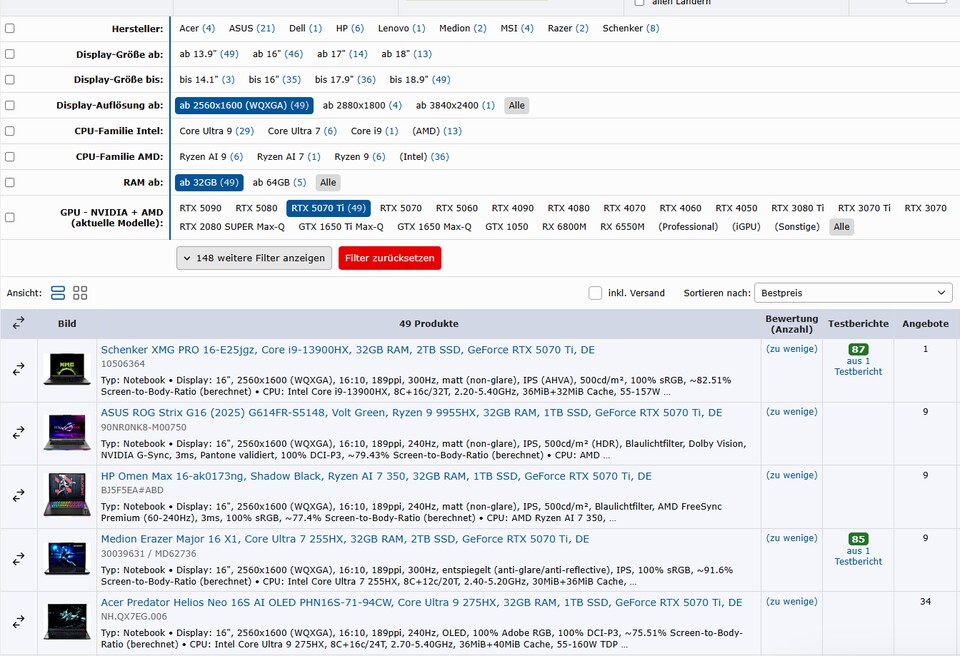This screenshot has width=960, height=656.
Task: Click the 87 Testbericht score badge
Action: tap(858, 350)
